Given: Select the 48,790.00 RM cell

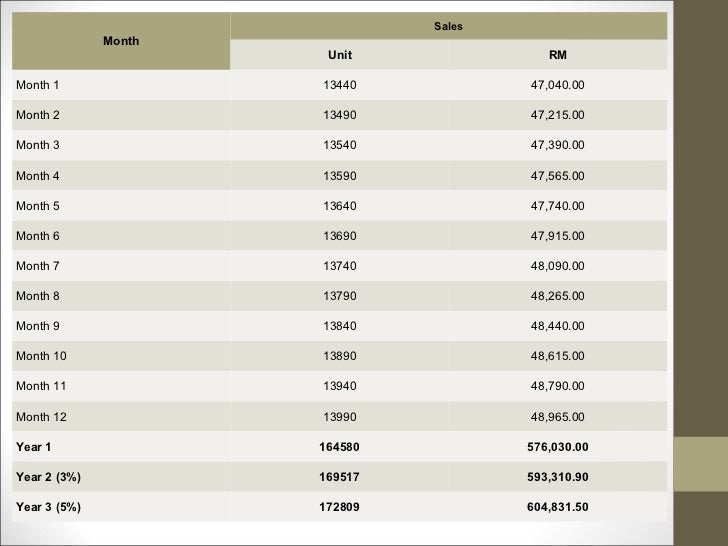Looking at the screenshot, I should point(557,386).
